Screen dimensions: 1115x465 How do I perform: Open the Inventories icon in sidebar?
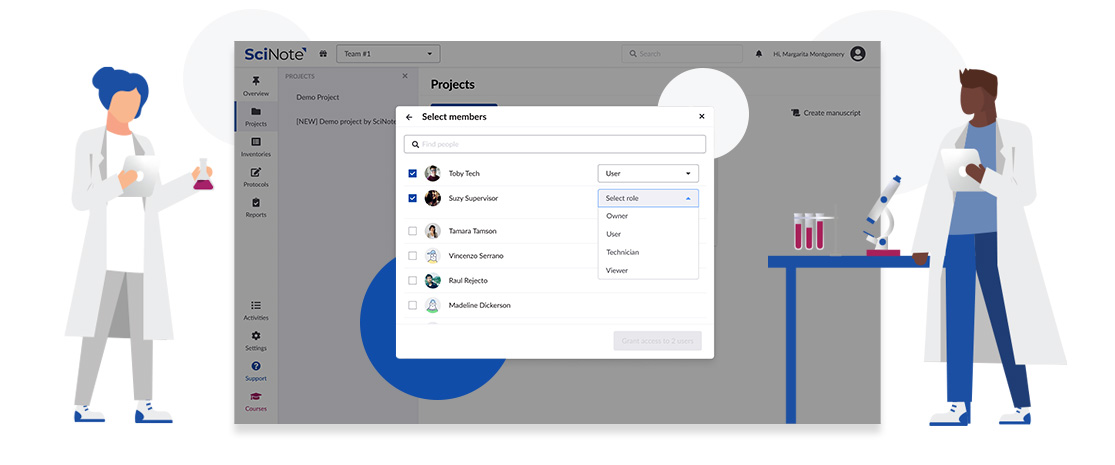pos(256,141)
